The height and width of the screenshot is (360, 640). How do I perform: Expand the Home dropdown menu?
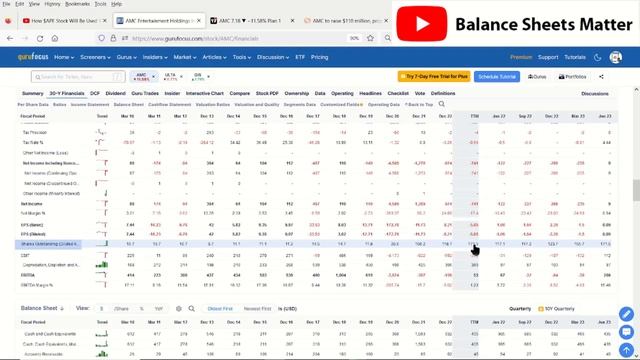point(64,57)
